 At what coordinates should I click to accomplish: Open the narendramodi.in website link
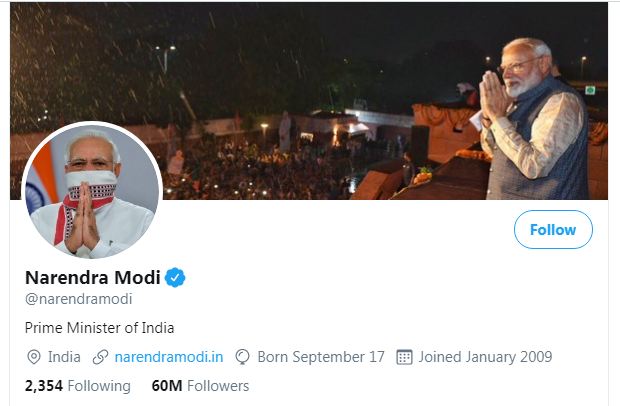coord(169,357)
